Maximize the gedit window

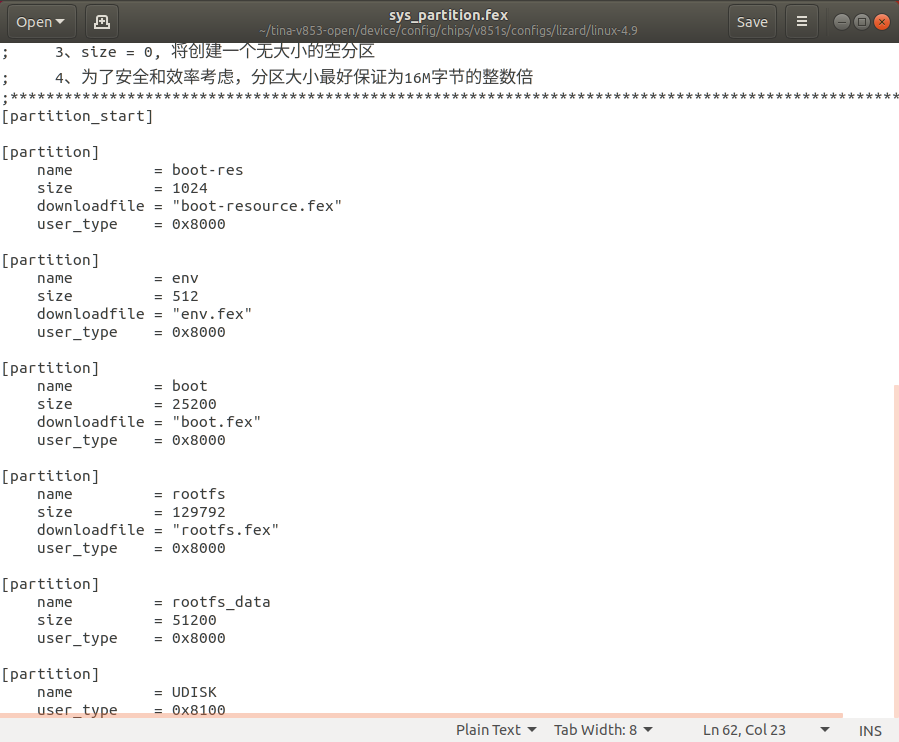[861, 22]
